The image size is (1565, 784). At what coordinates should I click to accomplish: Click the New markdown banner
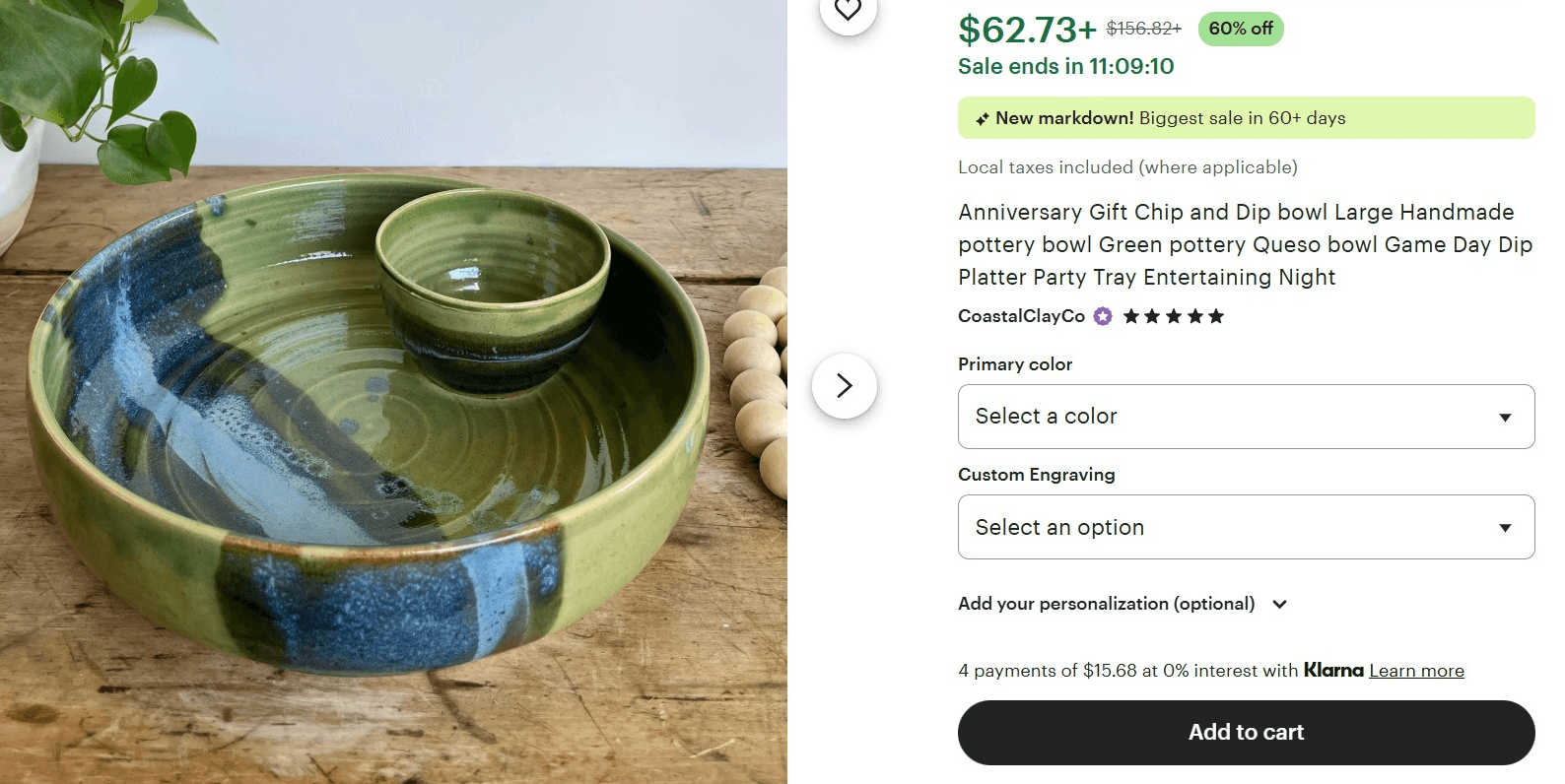pos(1246,118)
